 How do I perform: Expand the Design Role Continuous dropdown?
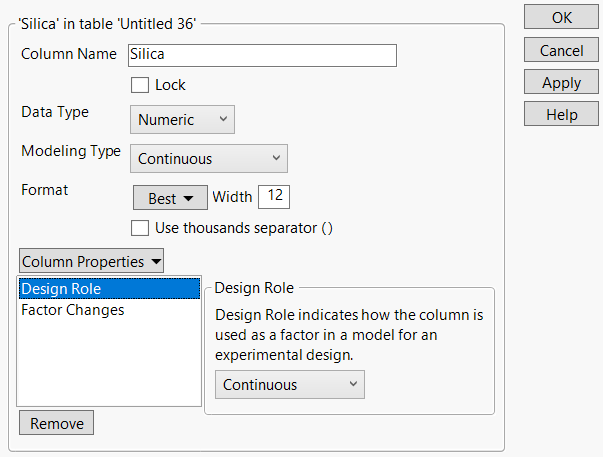[290, 385]
